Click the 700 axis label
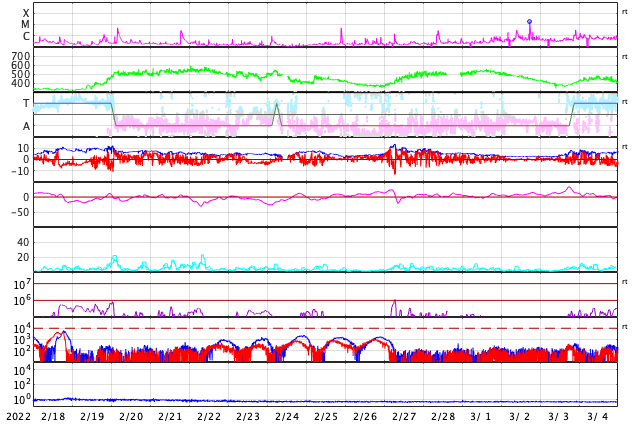Viewport: 634px width, 424px height. pos(21,56)
